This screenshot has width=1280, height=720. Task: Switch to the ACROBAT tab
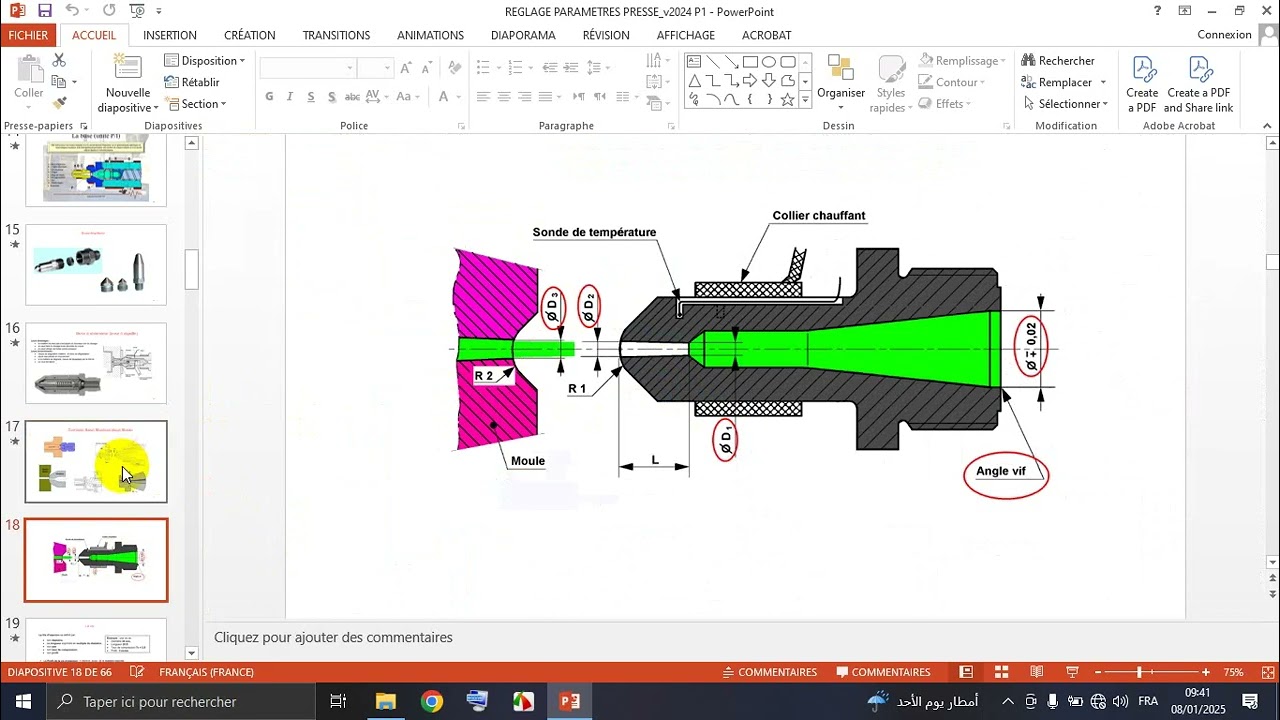coord(767,35)
